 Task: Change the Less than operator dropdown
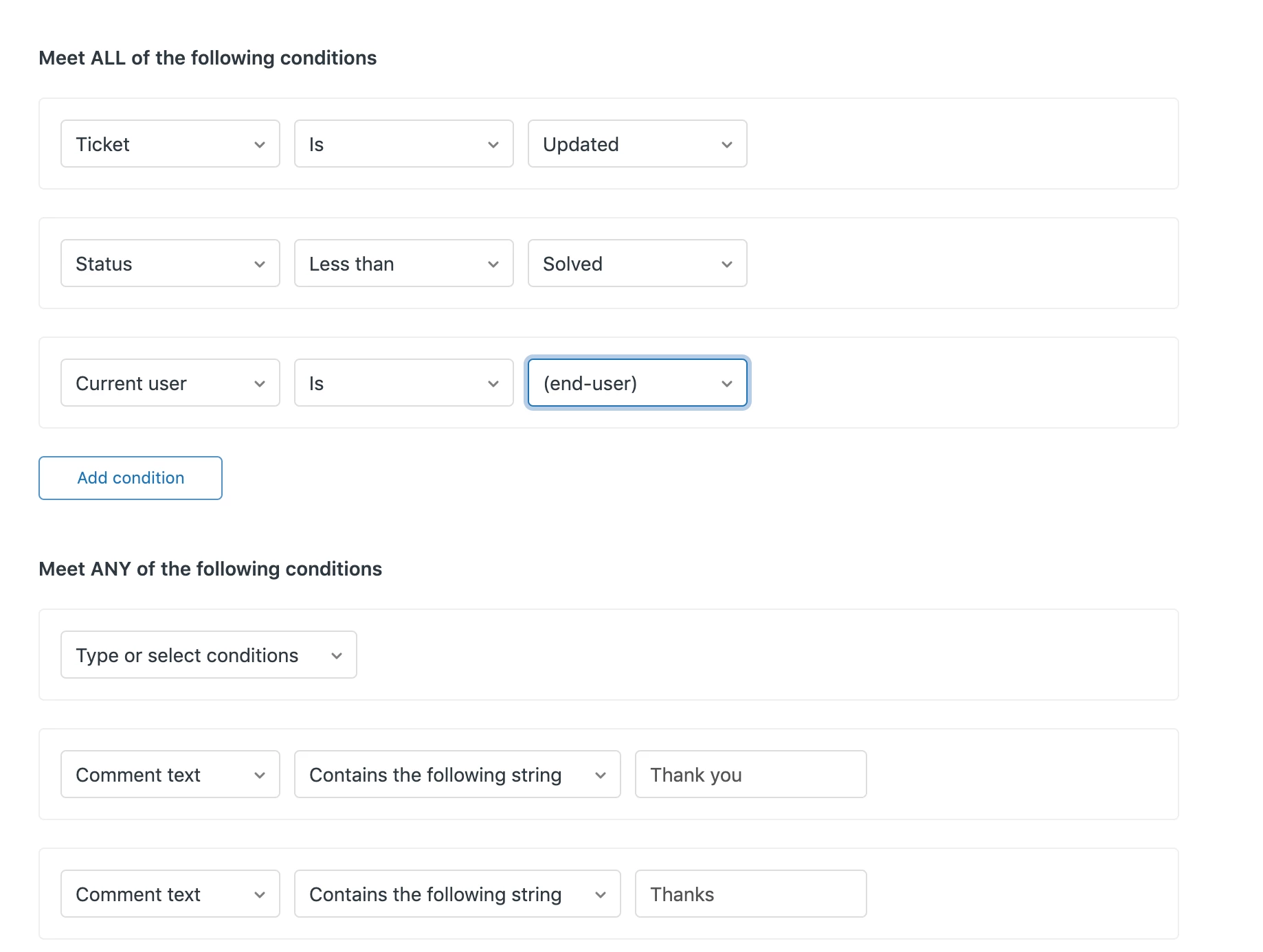(403, 264)
